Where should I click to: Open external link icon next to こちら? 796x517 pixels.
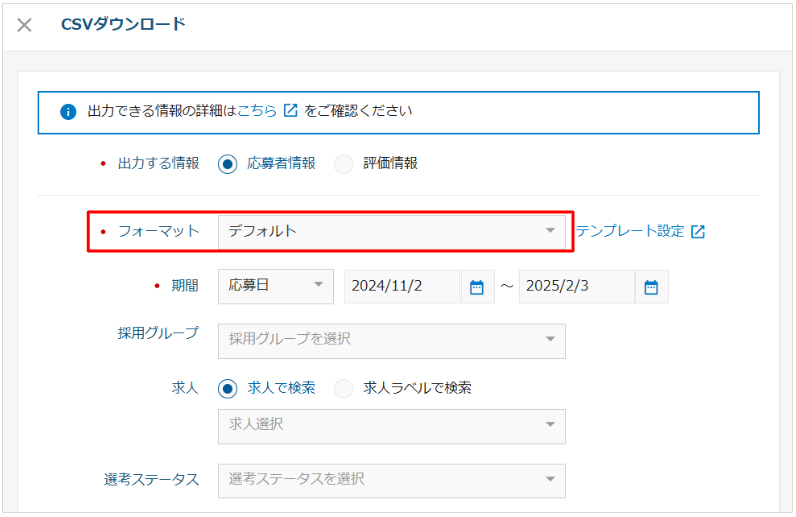[290, 110]
